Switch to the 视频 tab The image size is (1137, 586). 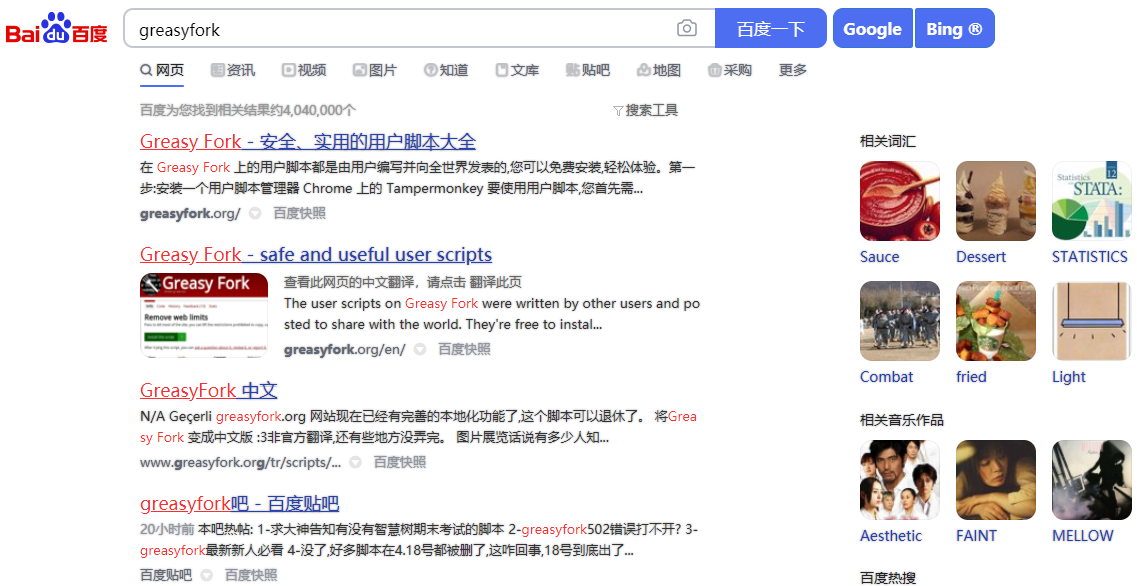pos(304,70)
